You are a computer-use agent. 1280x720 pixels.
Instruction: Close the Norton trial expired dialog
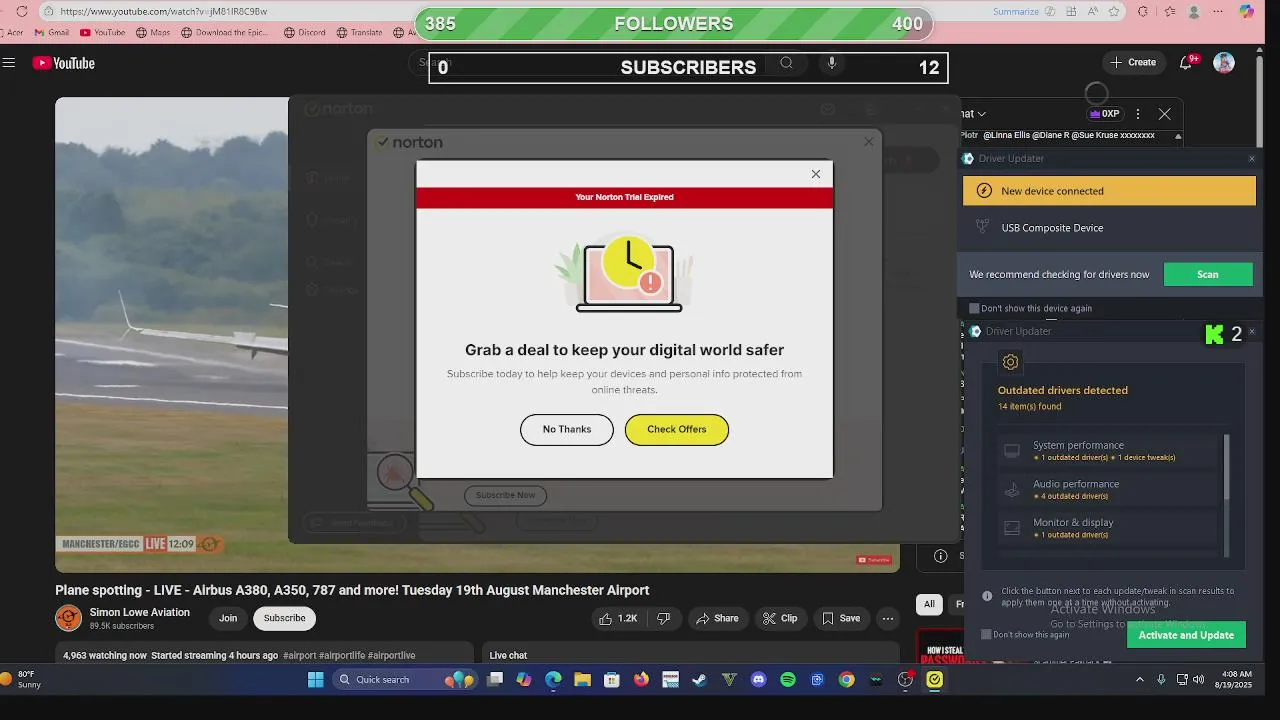(816, 174)
